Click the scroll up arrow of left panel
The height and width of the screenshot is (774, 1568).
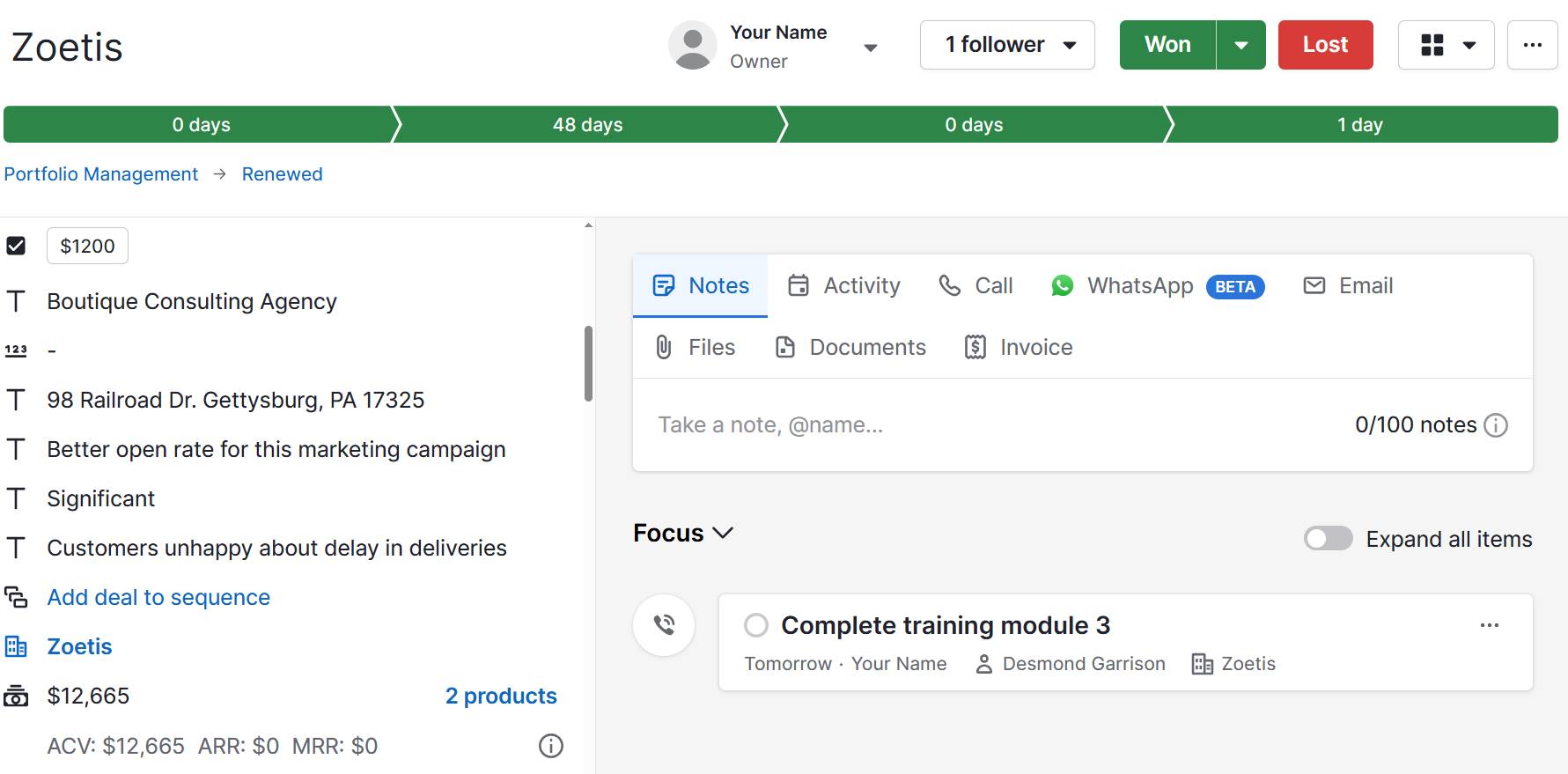pyautogui.click(x=588, y=225)
